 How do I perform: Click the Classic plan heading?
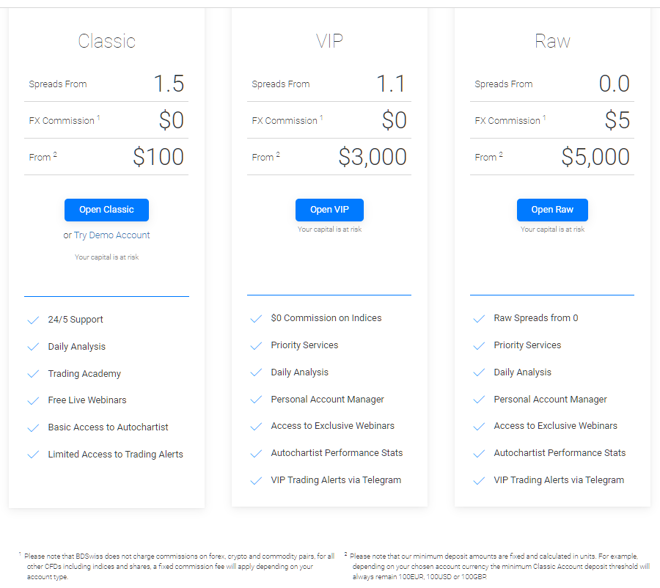[x=106, y=41]
